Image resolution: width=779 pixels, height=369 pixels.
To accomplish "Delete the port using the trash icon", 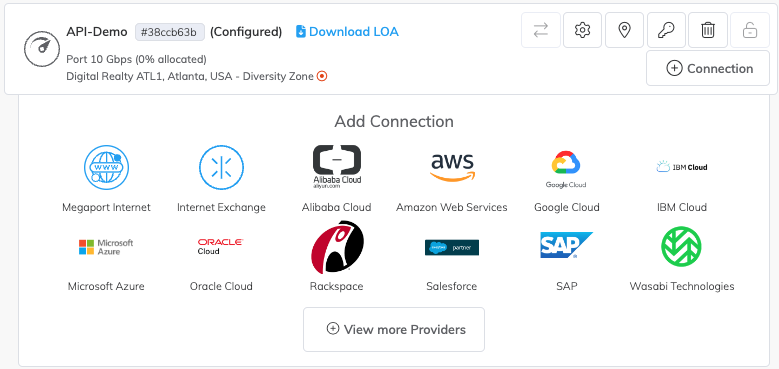I will click(707, 30).
